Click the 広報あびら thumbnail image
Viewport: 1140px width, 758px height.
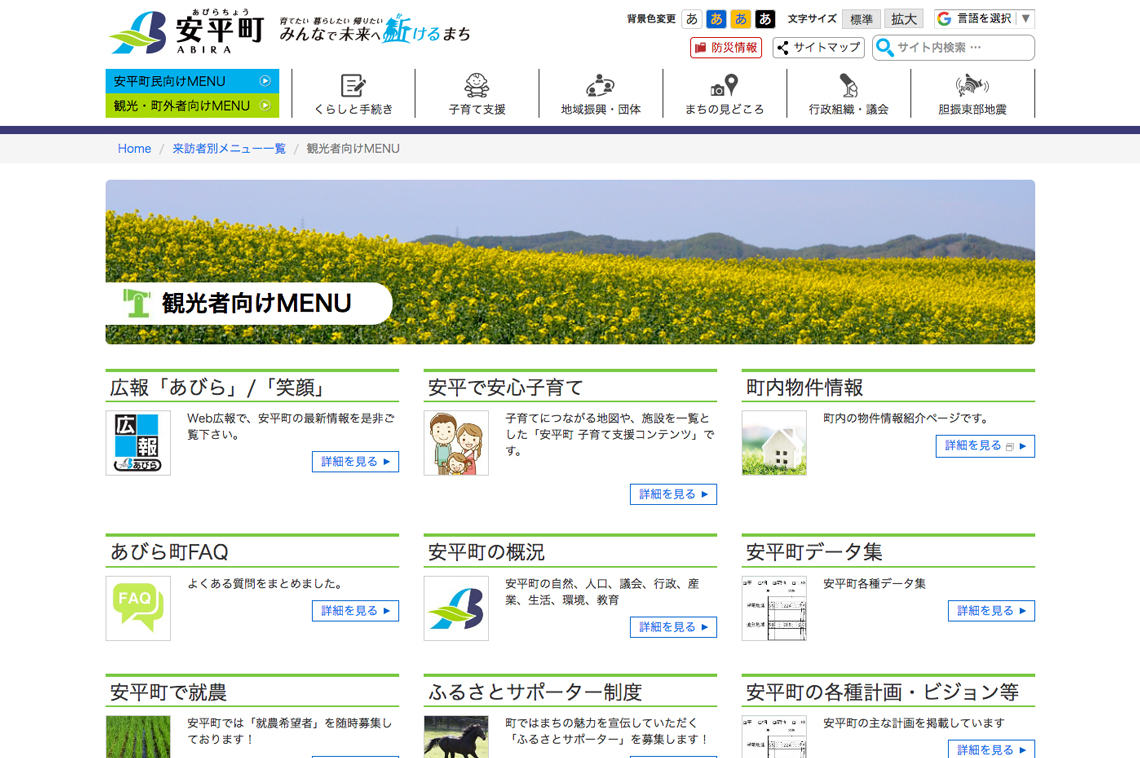click(x=138, y=443)
